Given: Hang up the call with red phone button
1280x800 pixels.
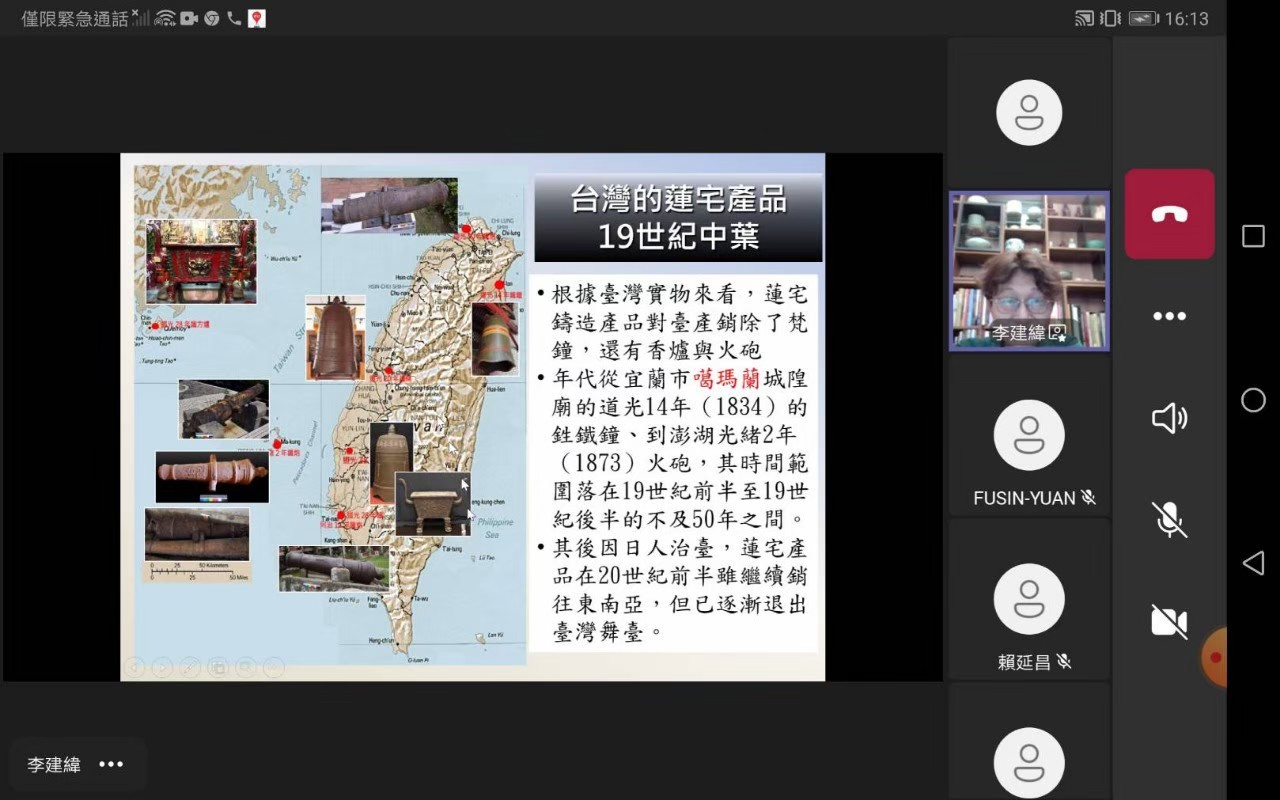Looking at the screenshot, I should coord(1169,214).
